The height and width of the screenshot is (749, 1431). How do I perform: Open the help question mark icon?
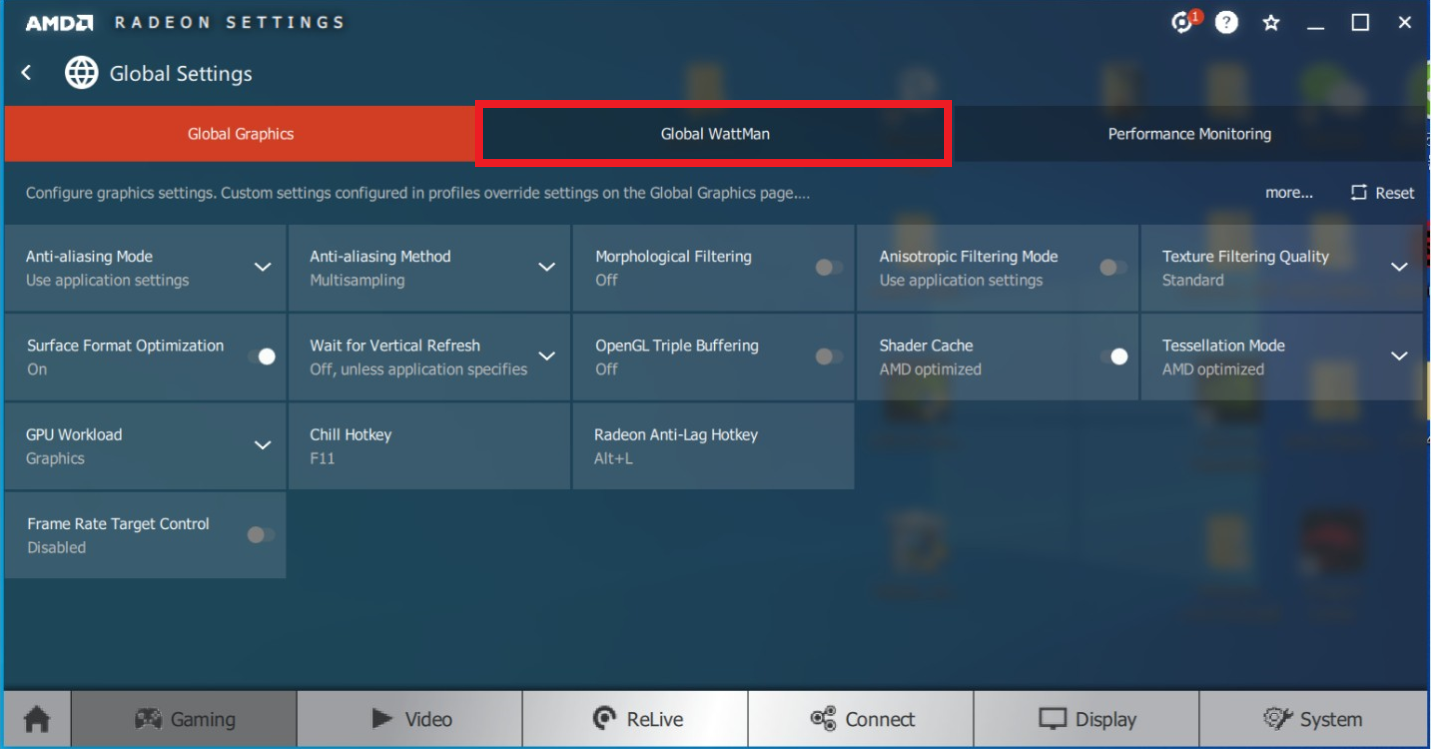[1227, 22]
